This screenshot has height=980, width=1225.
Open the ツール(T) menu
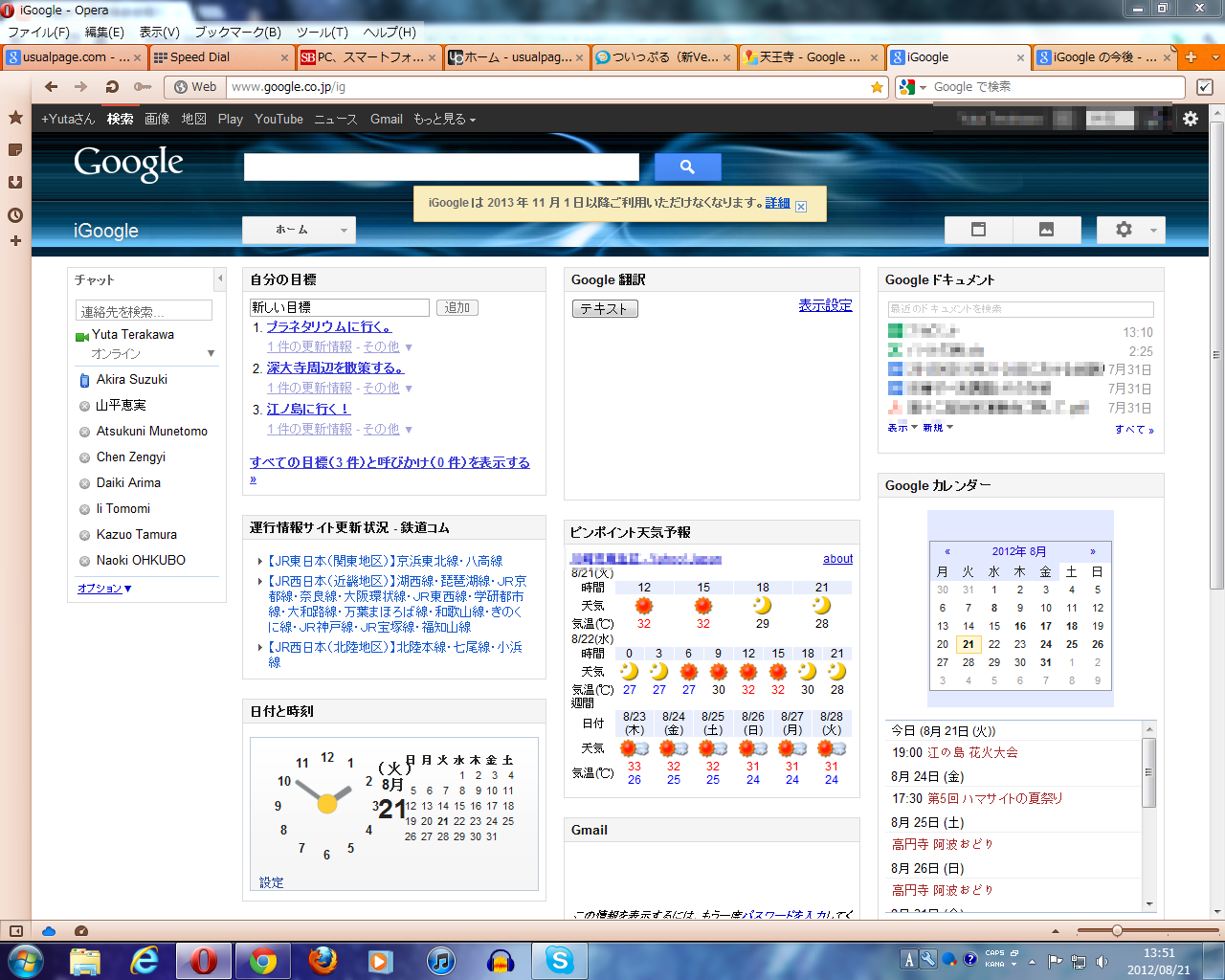click(x=323, y=32)
